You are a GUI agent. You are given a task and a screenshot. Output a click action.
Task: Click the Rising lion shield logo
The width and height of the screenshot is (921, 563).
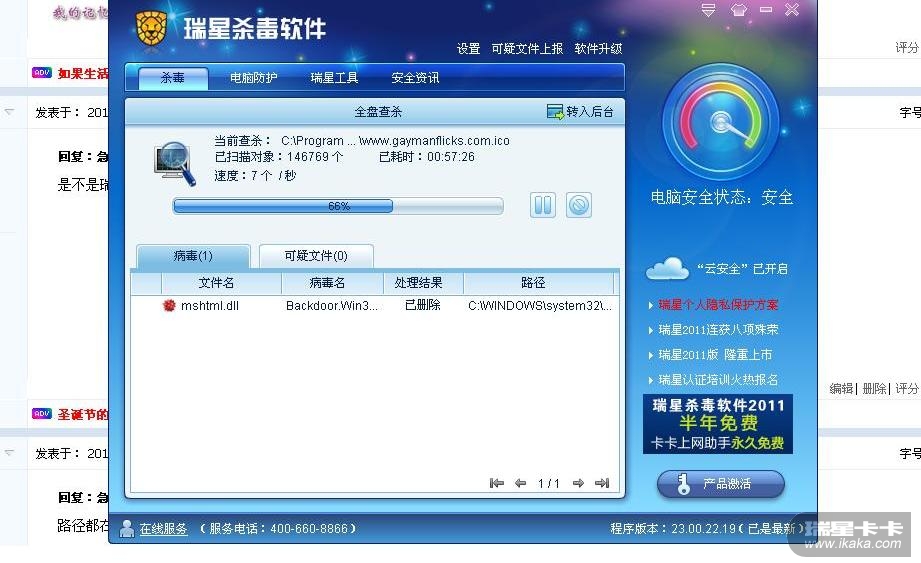click(x=152, y=28)
